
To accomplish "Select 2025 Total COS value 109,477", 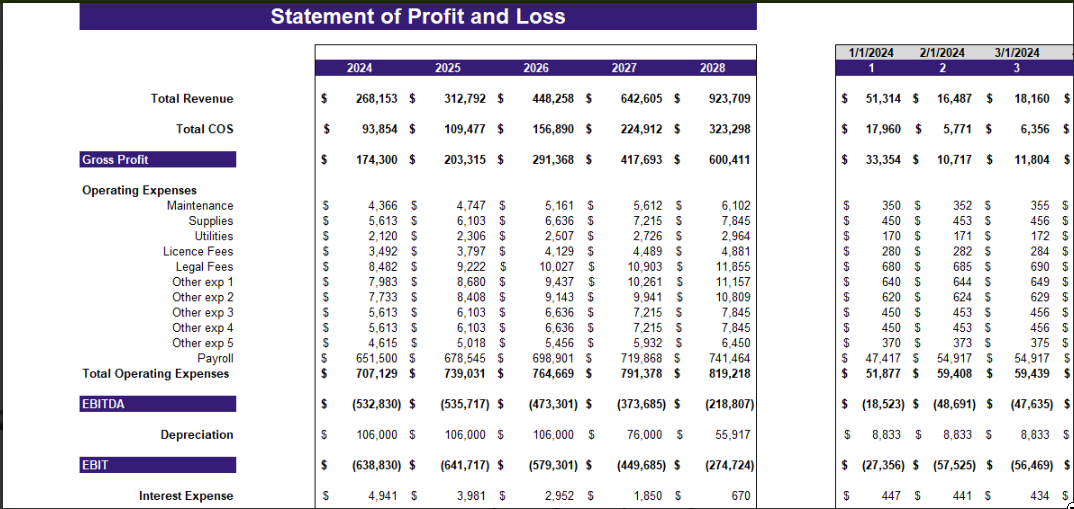I will click(465, 129).
